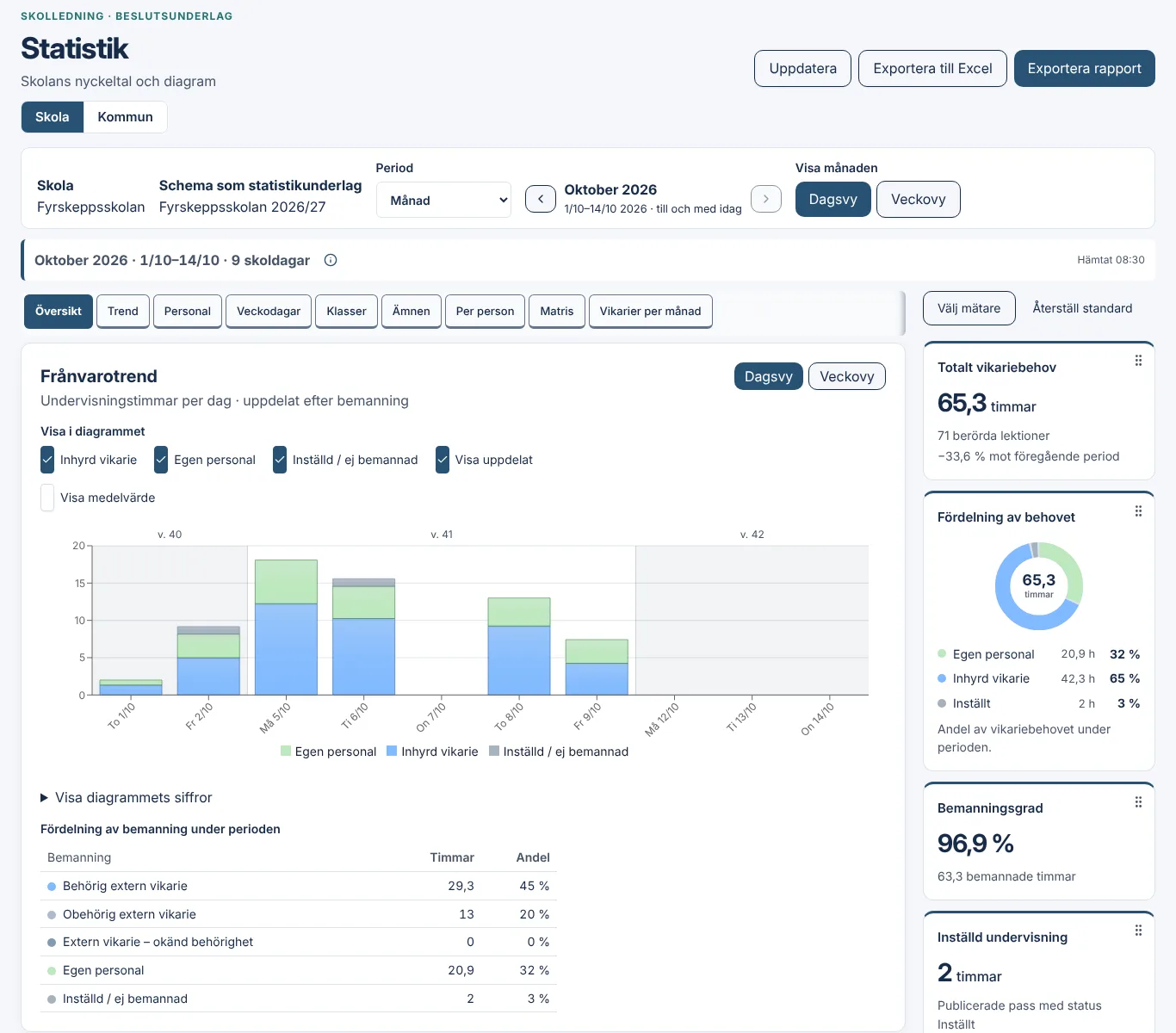
Task: Switch to the Trend tab
Action: tap(123, 312)
